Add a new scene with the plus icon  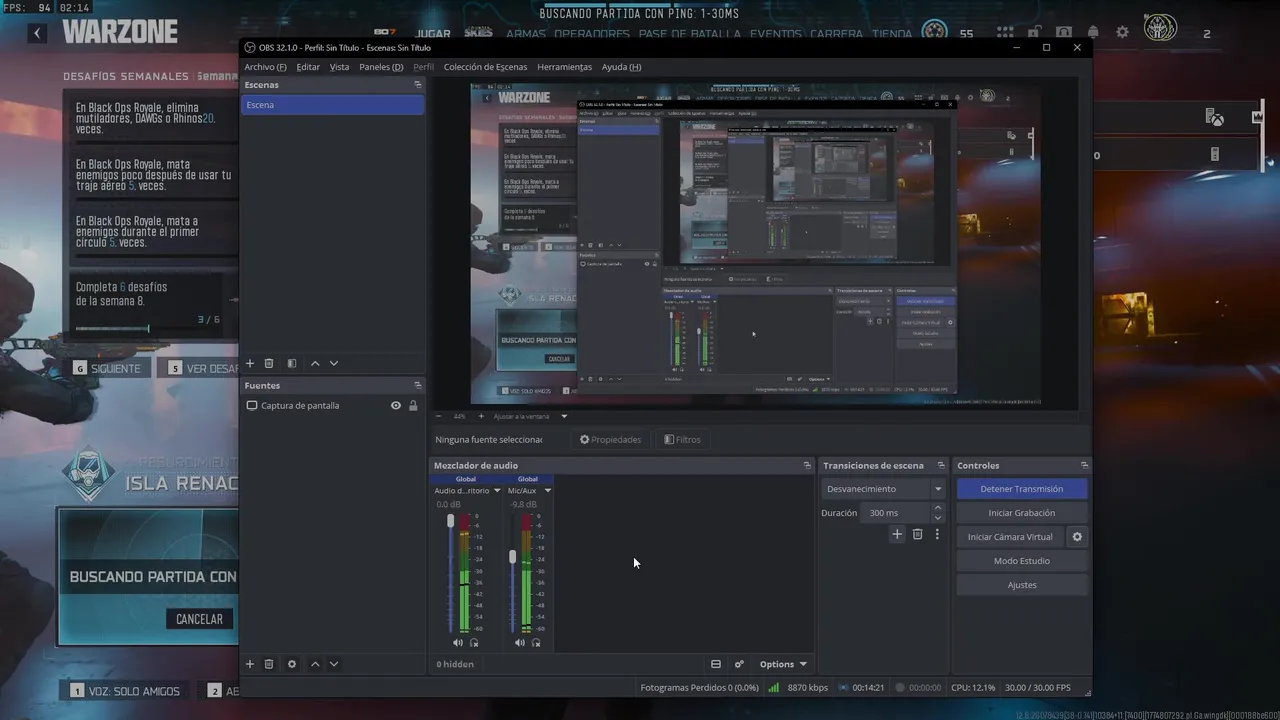(x=250, y=364)
